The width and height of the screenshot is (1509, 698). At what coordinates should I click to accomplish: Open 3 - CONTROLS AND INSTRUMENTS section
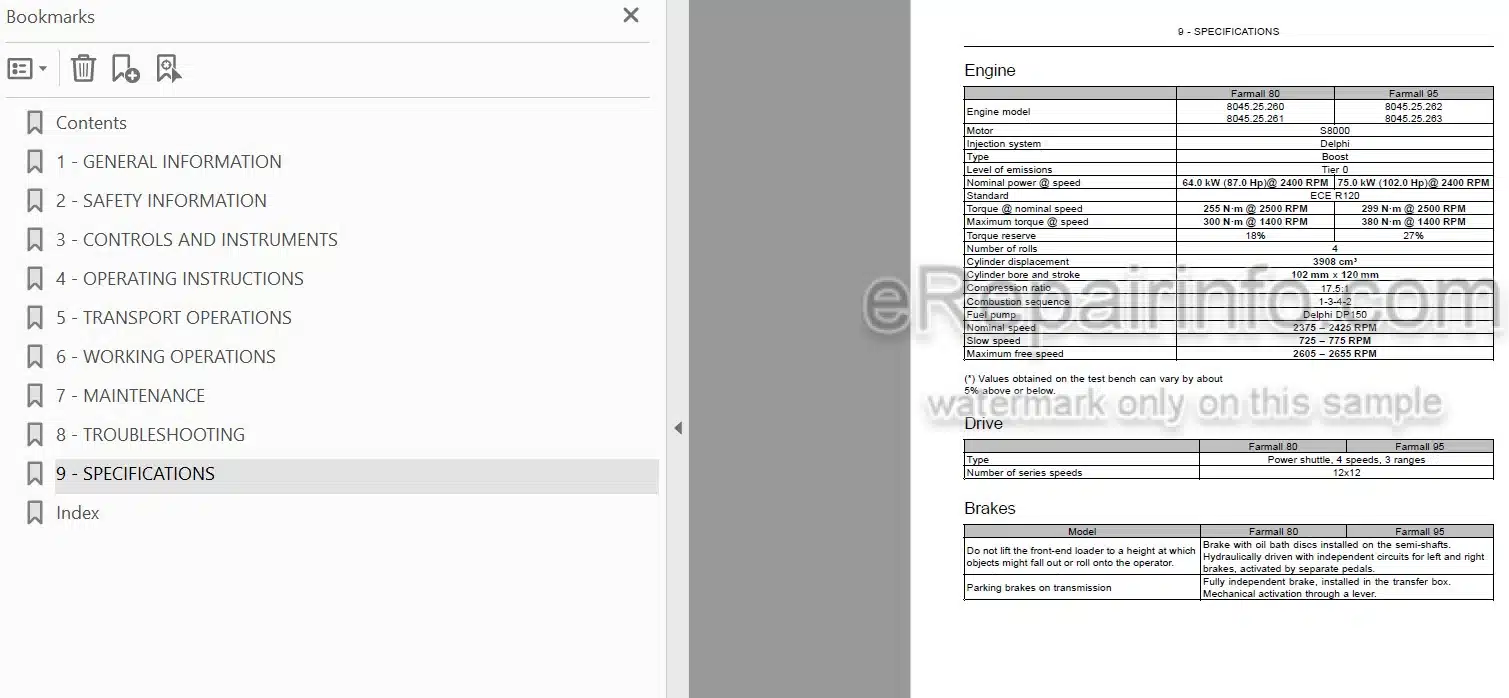pyautogui.click(x=197, y=240)
